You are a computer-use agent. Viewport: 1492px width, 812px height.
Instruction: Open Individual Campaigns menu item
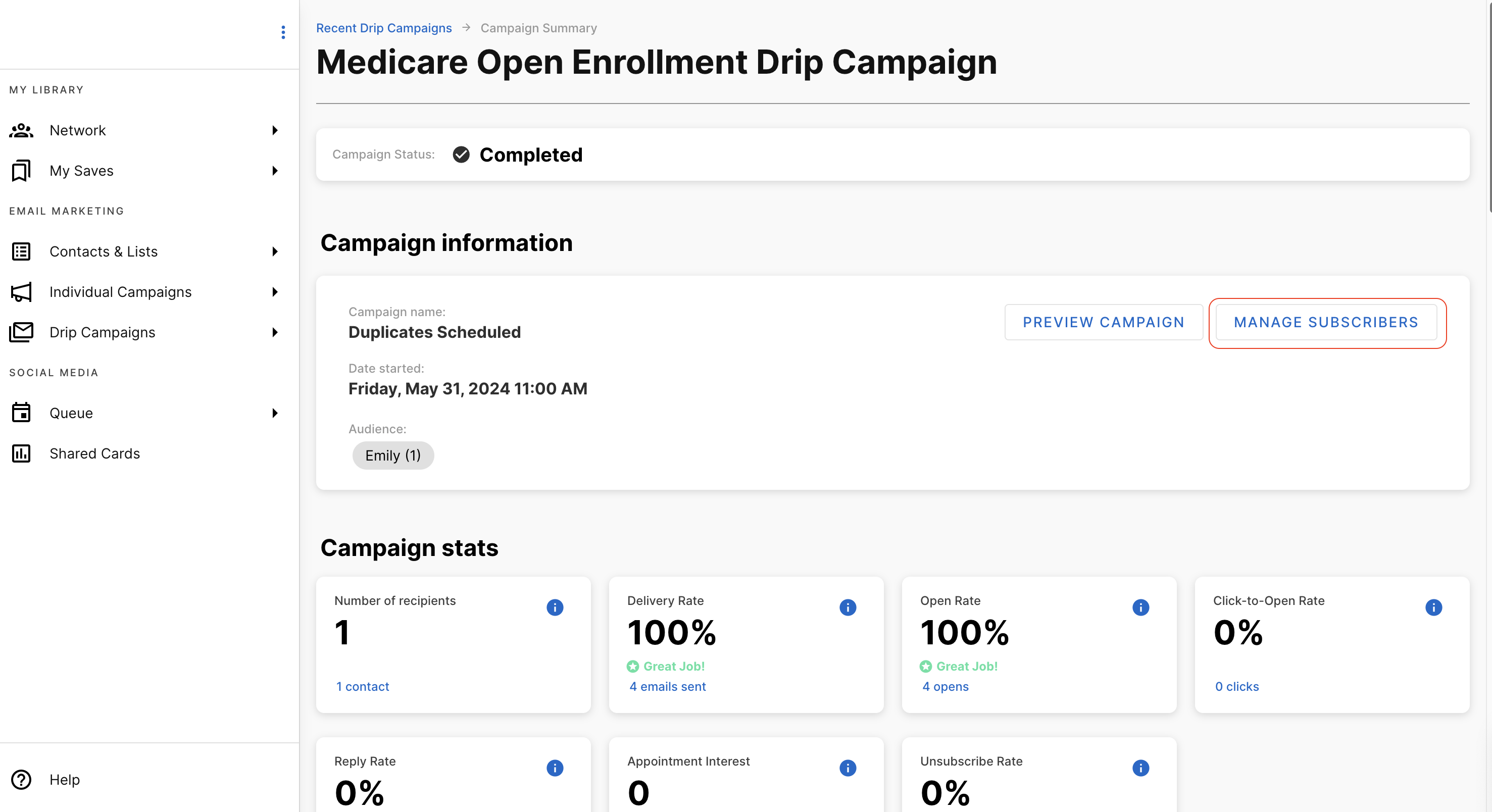(x=150, y=292)
